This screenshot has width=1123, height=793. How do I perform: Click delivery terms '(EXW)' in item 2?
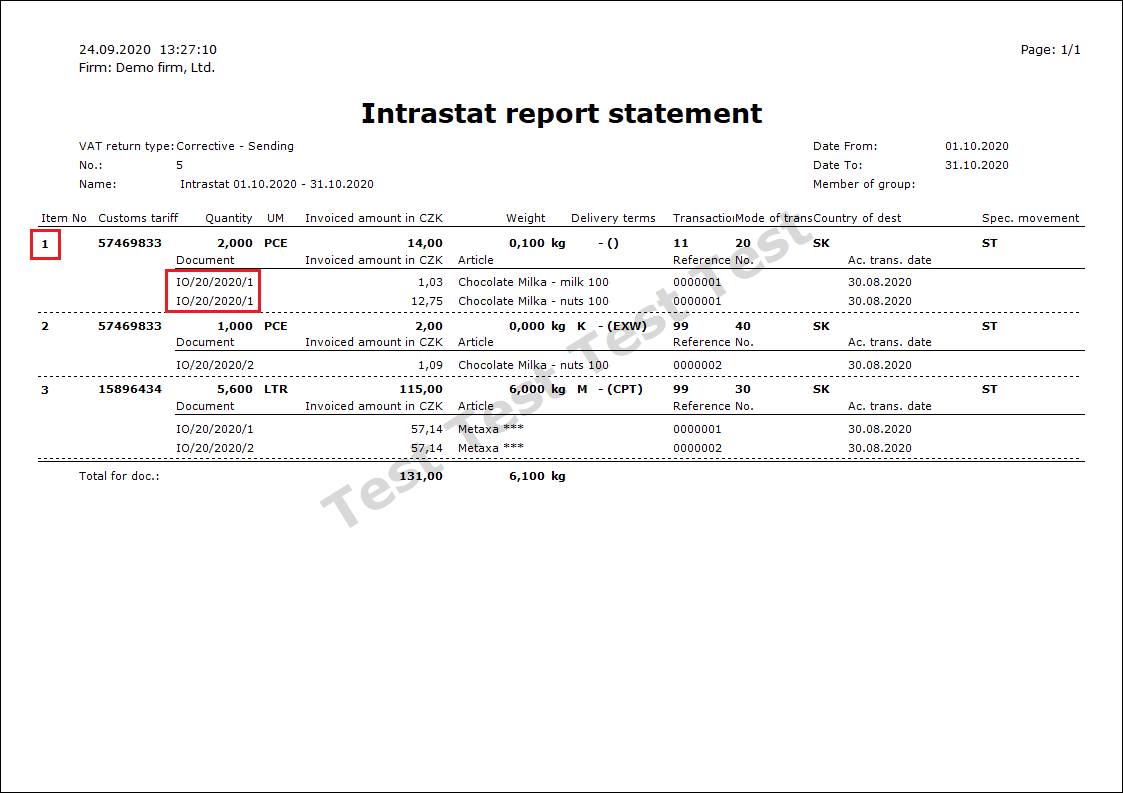pos(627,326)
